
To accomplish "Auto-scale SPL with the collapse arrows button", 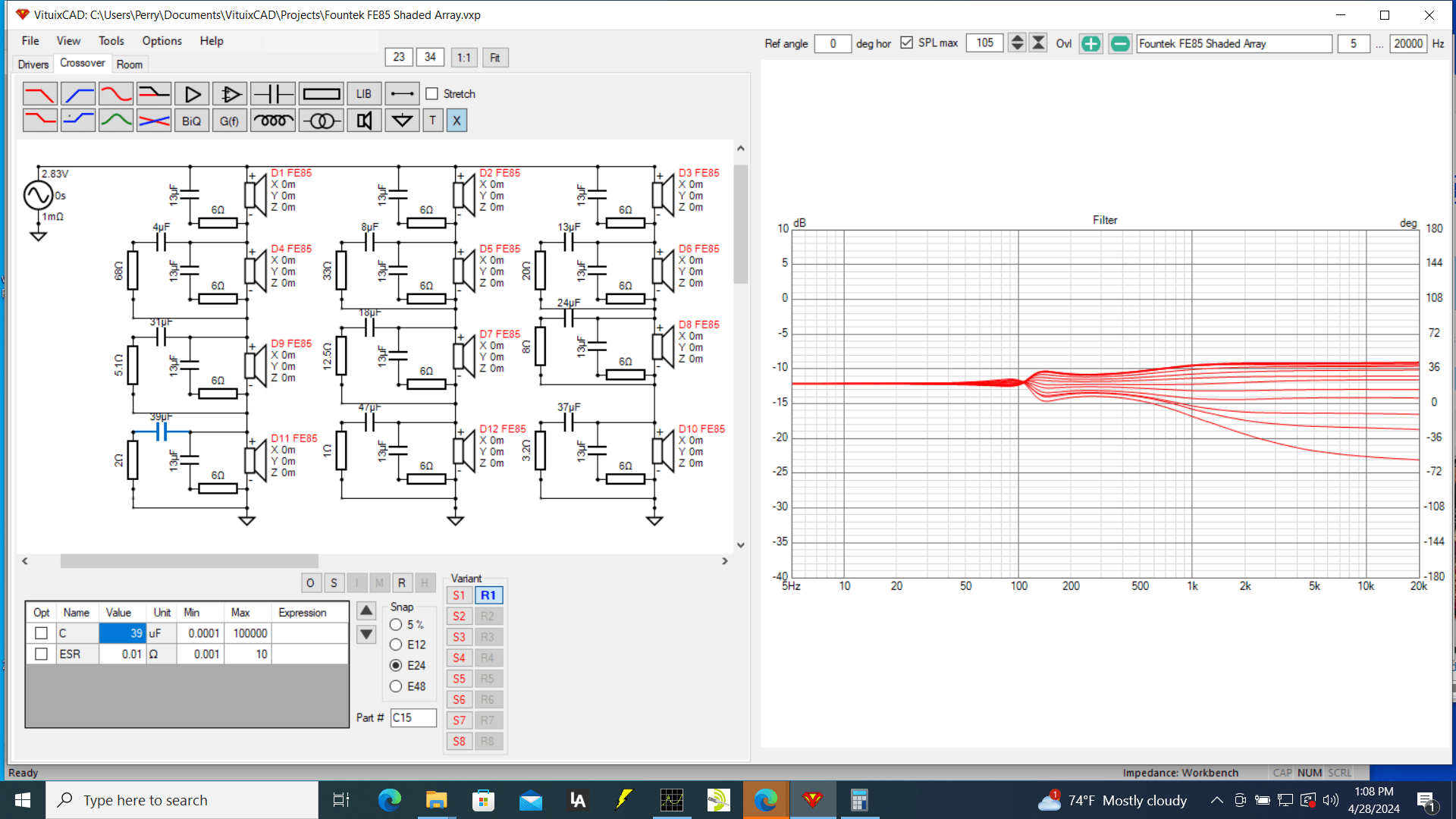I will tap(1039, 43).
